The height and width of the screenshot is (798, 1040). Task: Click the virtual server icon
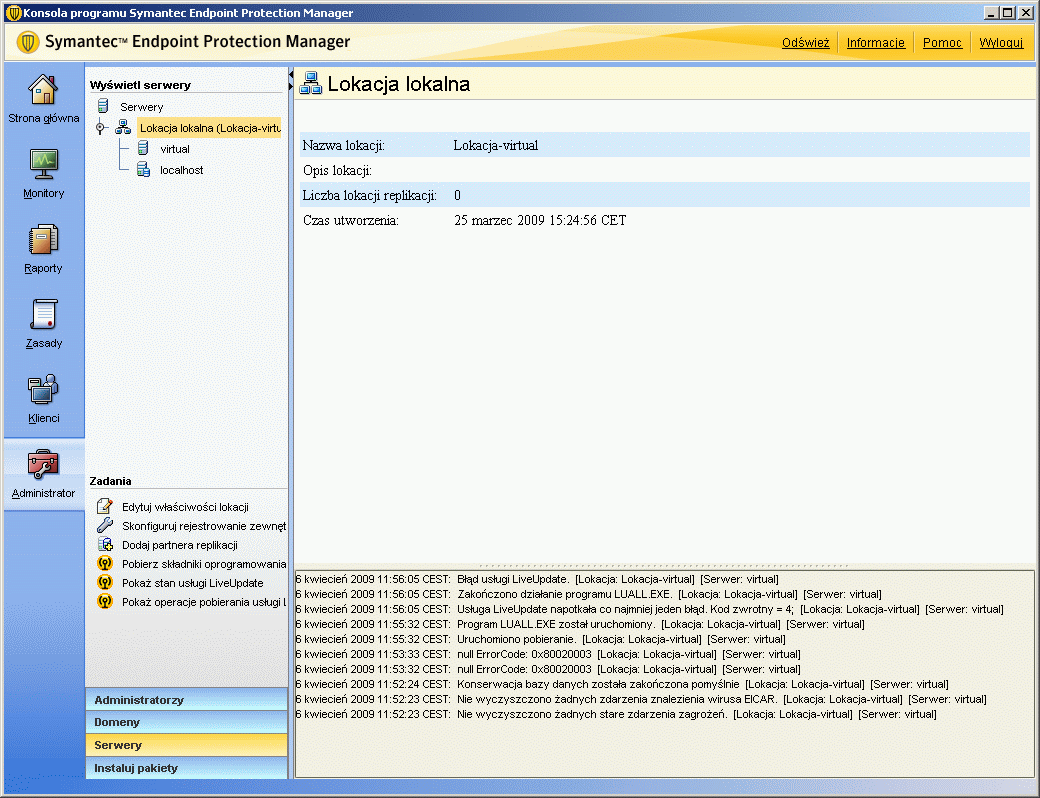(x=143, y=149)
